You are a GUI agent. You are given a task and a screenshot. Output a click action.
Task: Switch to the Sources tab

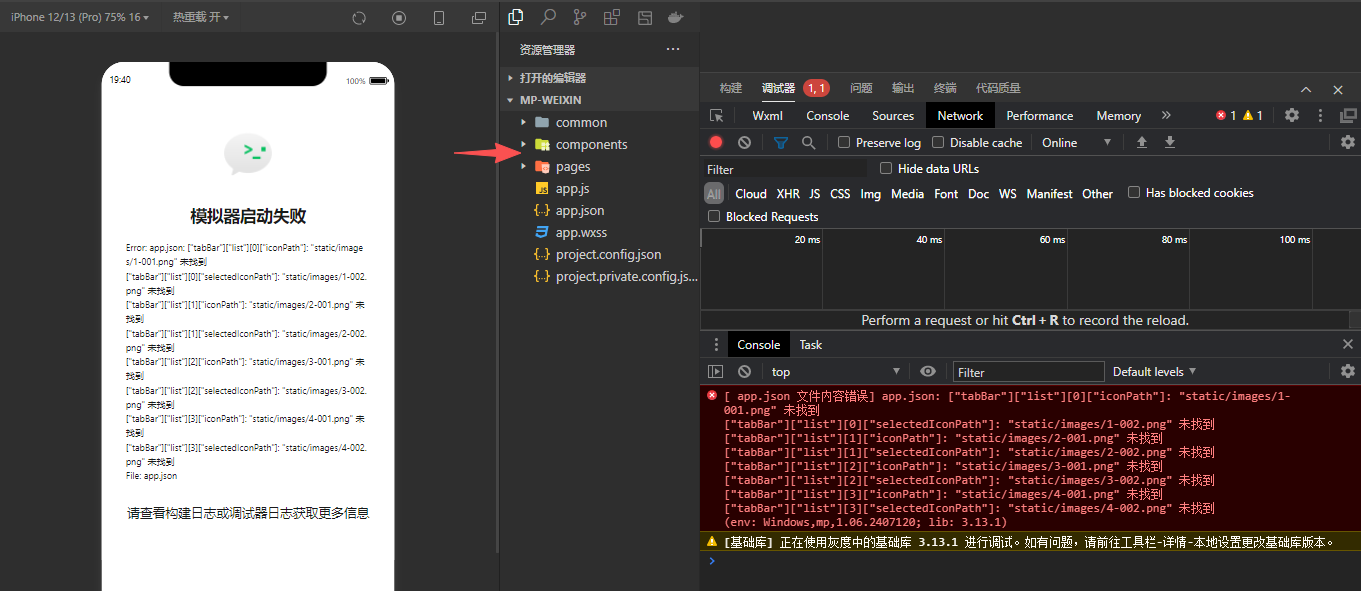893,115
